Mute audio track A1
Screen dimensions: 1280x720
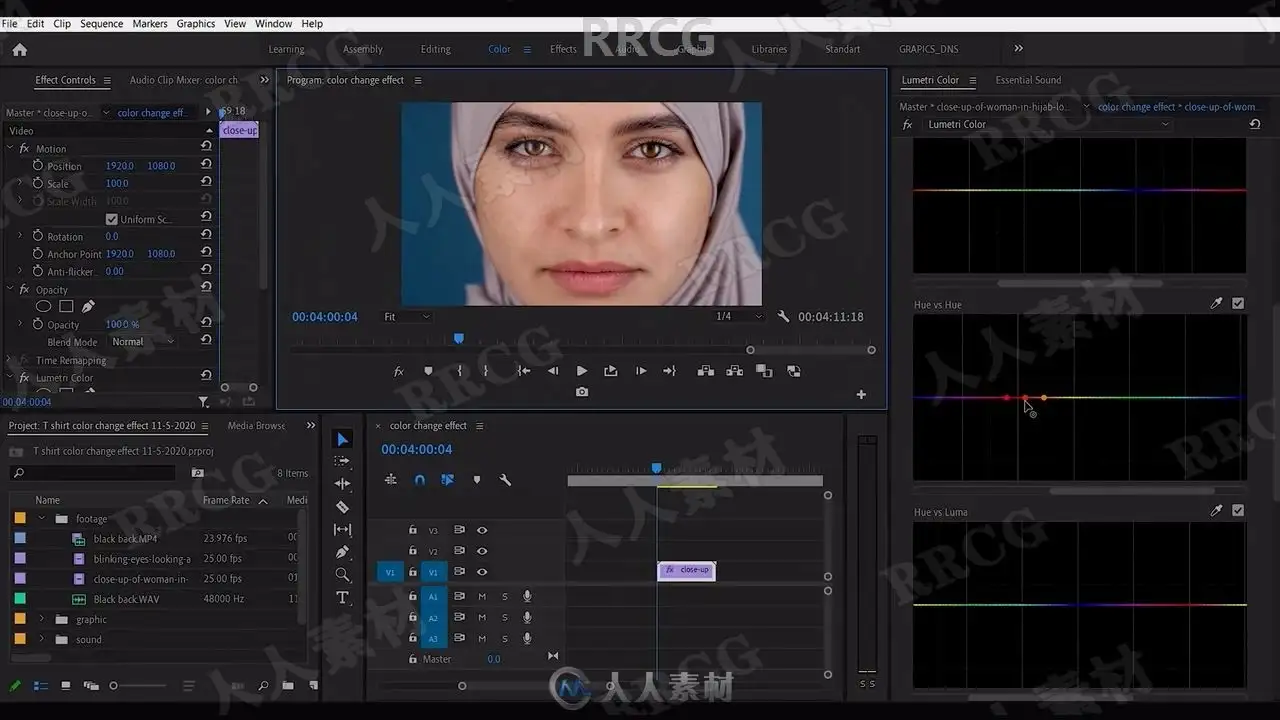pyautogui.click(x=482, y=596)
